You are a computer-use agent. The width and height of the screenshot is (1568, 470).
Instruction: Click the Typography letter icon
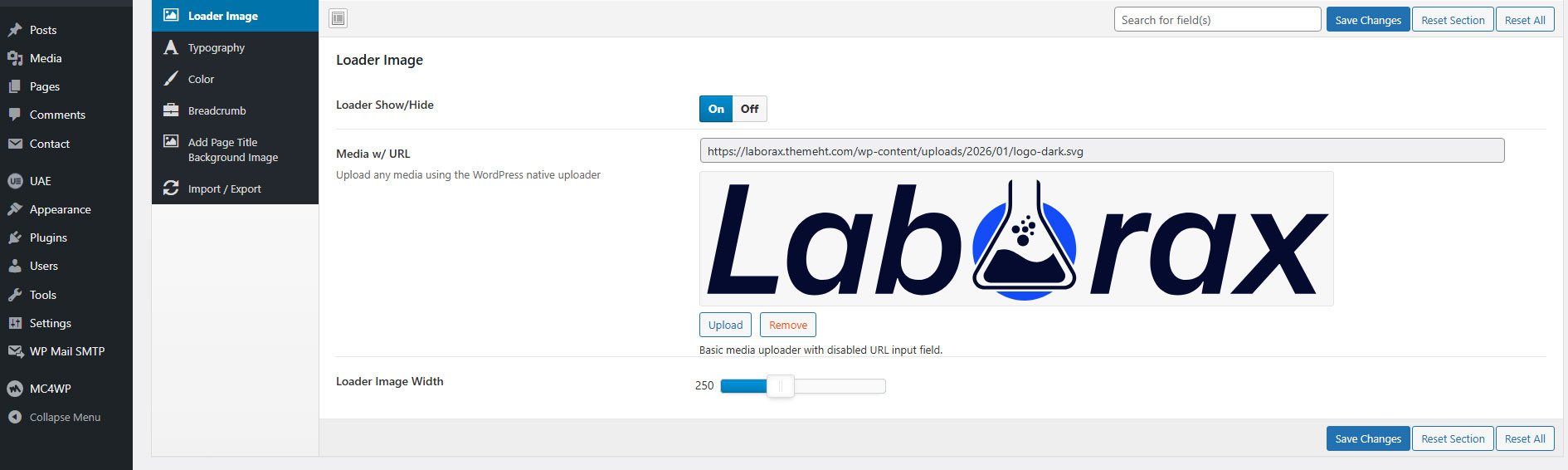coord(171,47)
